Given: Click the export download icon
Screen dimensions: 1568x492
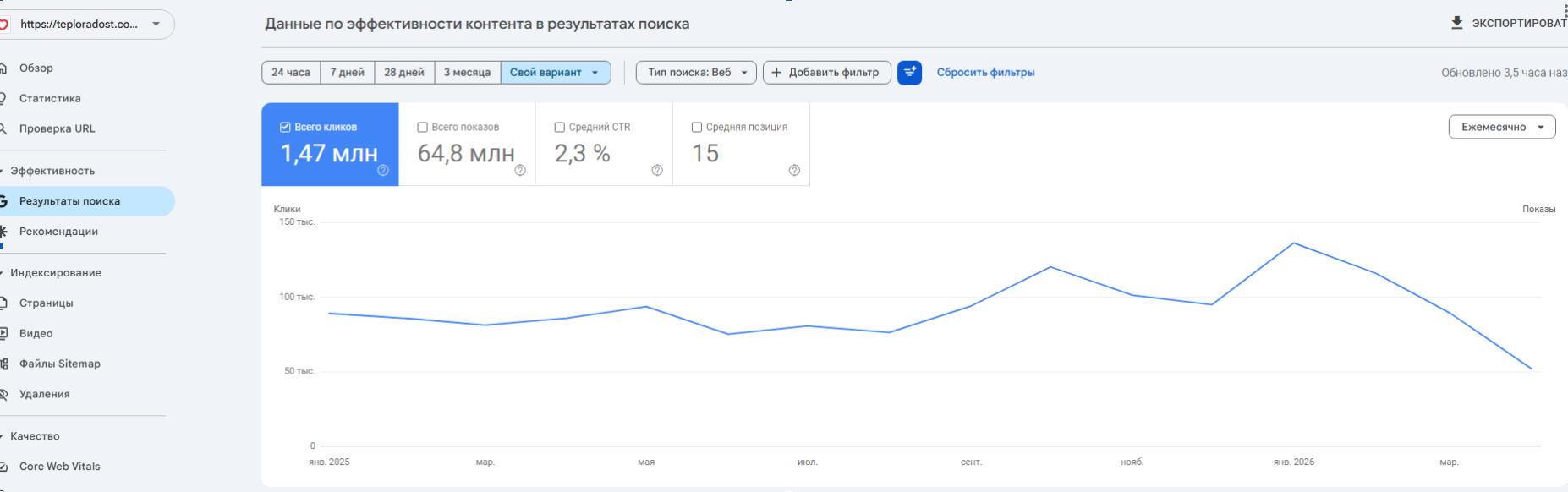Looking at the screenshot, I should coord(1456,23).
